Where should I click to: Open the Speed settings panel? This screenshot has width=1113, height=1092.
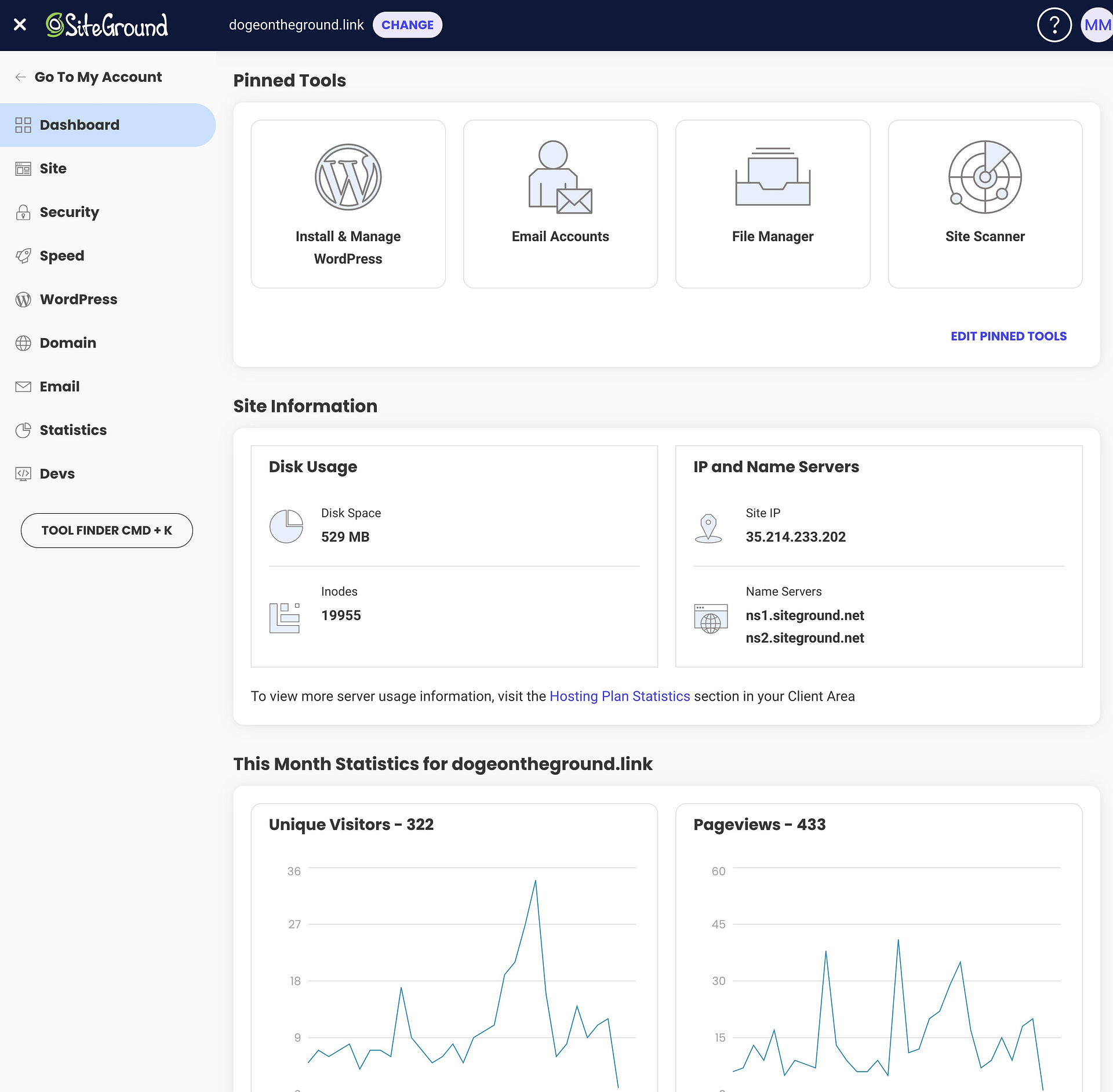pos(62,255)
